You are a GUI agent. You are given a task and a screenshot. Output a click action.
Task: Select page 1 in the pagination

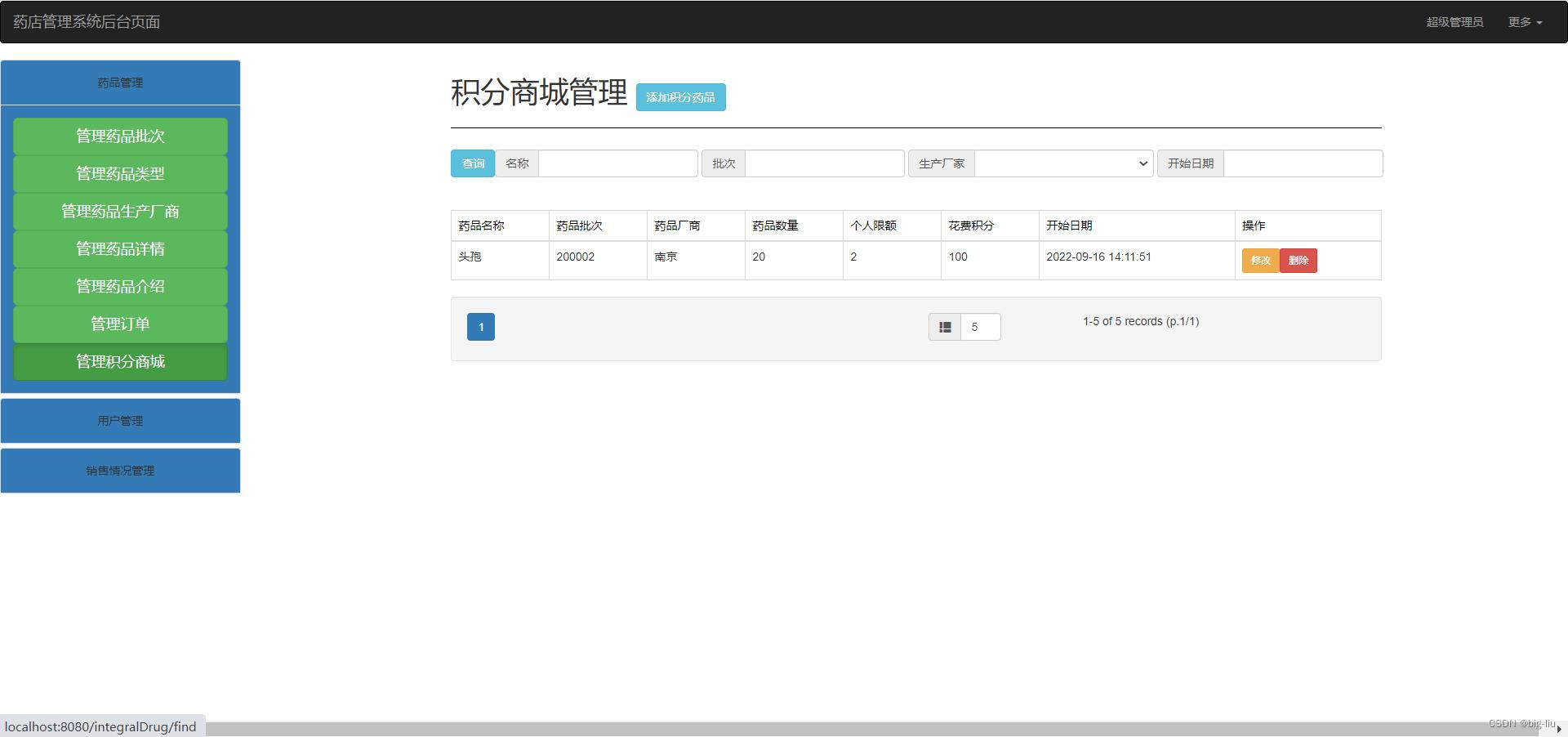point(480,326)
